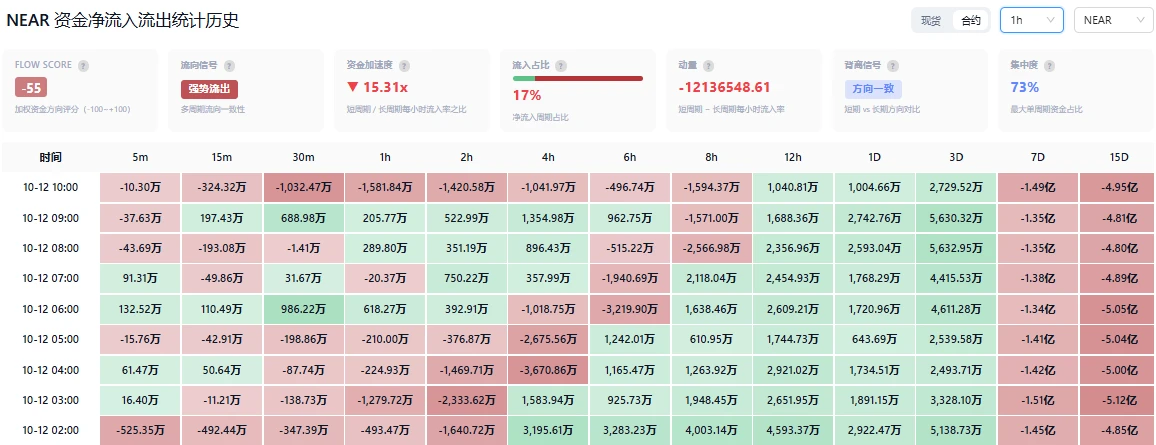Click the -2,566.98万 cell
This screenshot has height=445, width=1156.
click(711, 248)
